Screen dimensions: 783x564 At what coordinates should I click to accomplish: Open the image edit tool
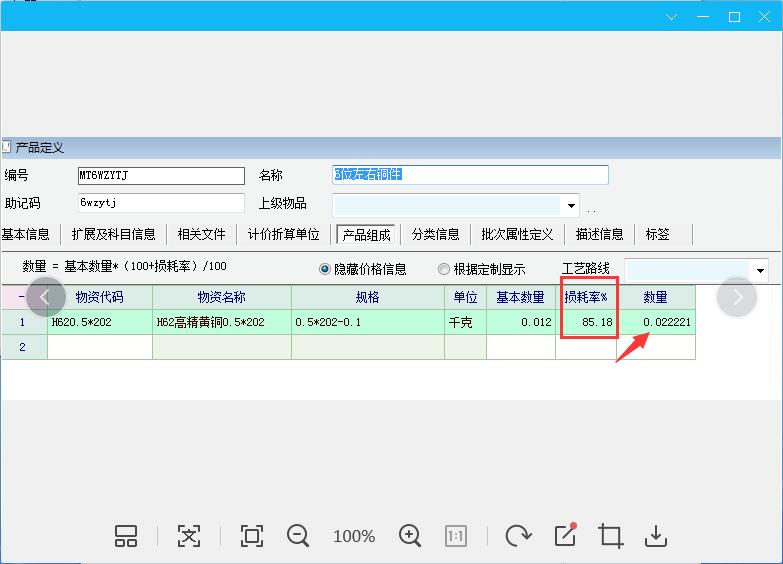566,535
